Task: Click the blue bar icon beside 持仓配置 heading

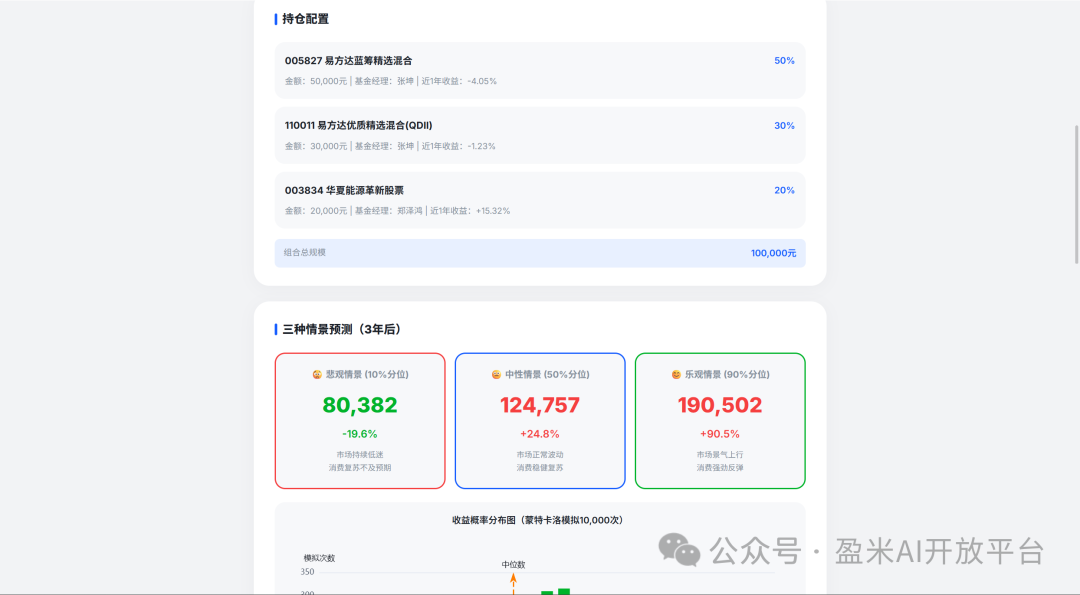Action: tap(277, 18)
